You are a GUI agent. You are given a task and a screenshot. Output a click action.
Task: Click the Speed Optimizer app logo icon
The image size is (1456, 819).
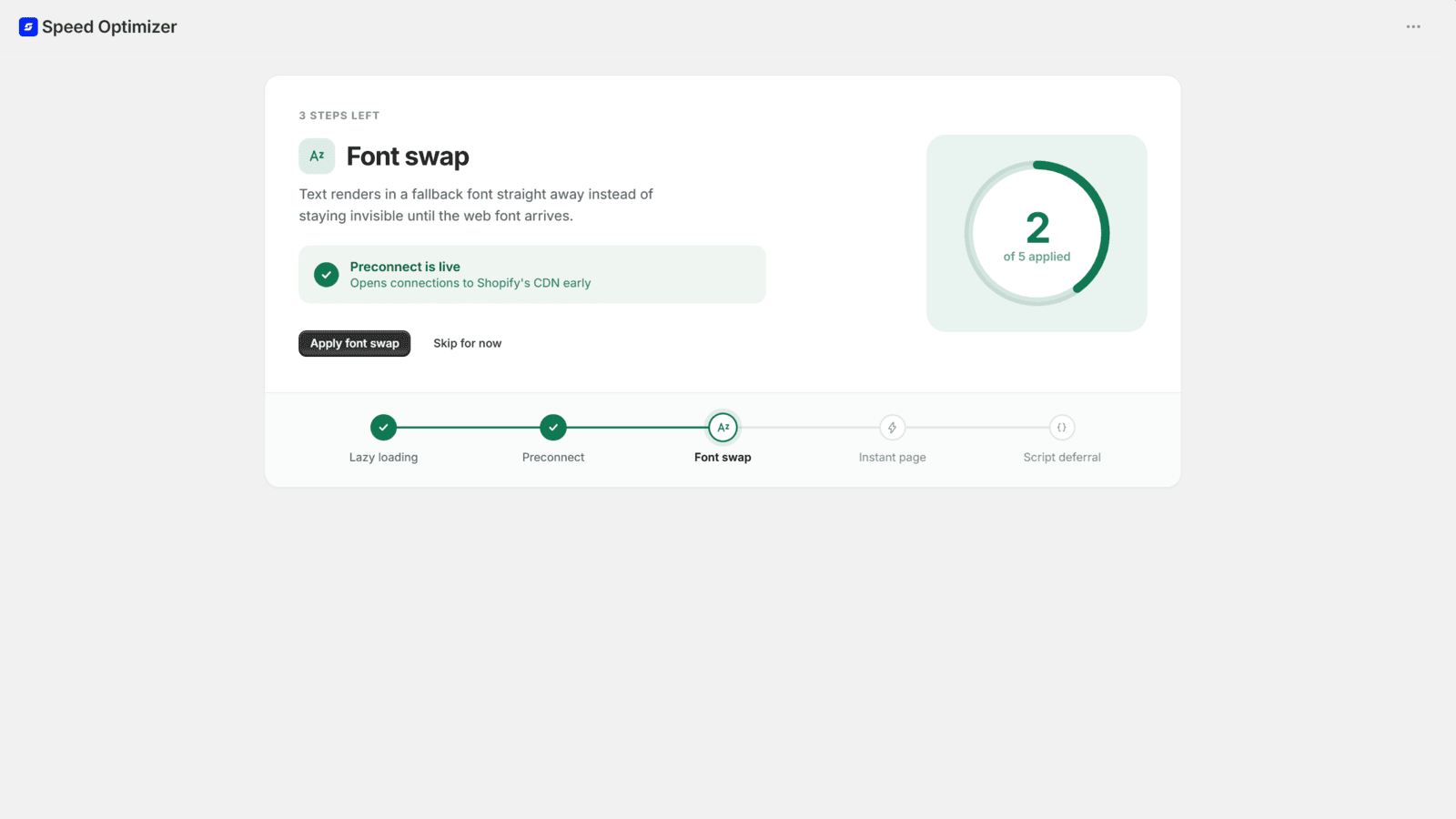[x=28, y=27]
